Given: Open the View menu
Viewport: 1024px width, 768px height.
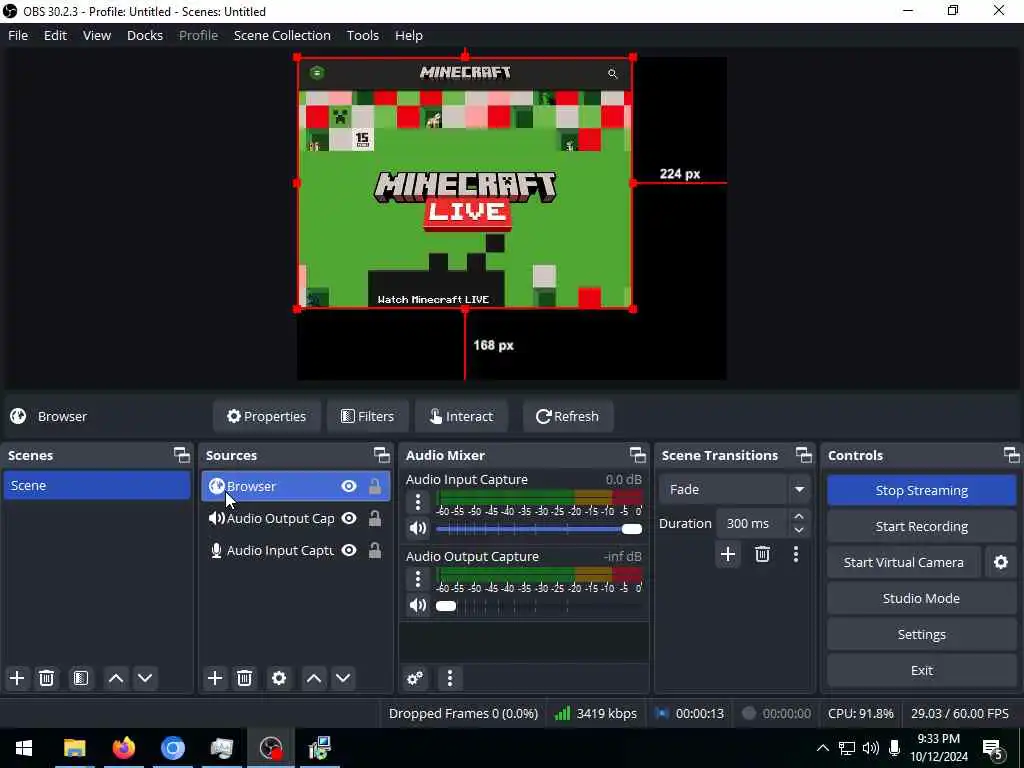Looking at the screenshot, I should [x=97, y=35].
